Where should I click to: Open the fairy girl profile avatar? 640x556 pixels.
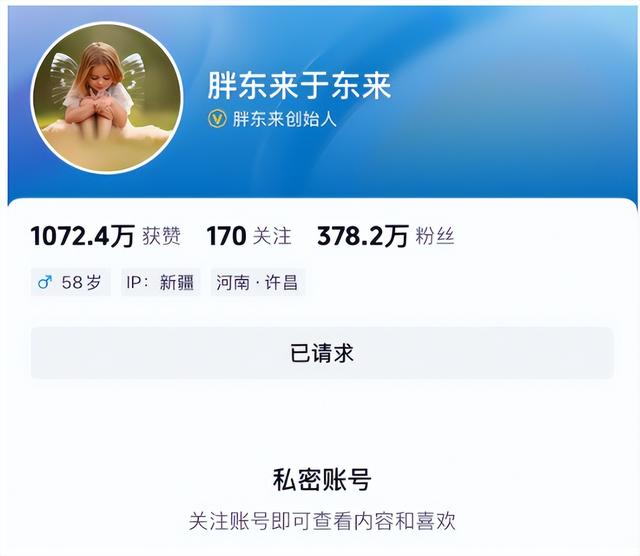(106, 98)
